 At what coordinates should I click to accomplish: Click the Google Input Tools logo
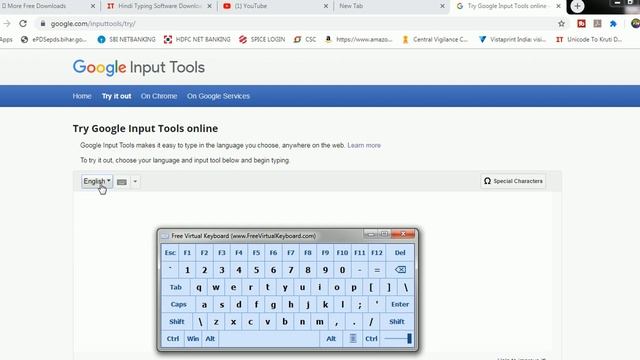[x=139, y=67]
